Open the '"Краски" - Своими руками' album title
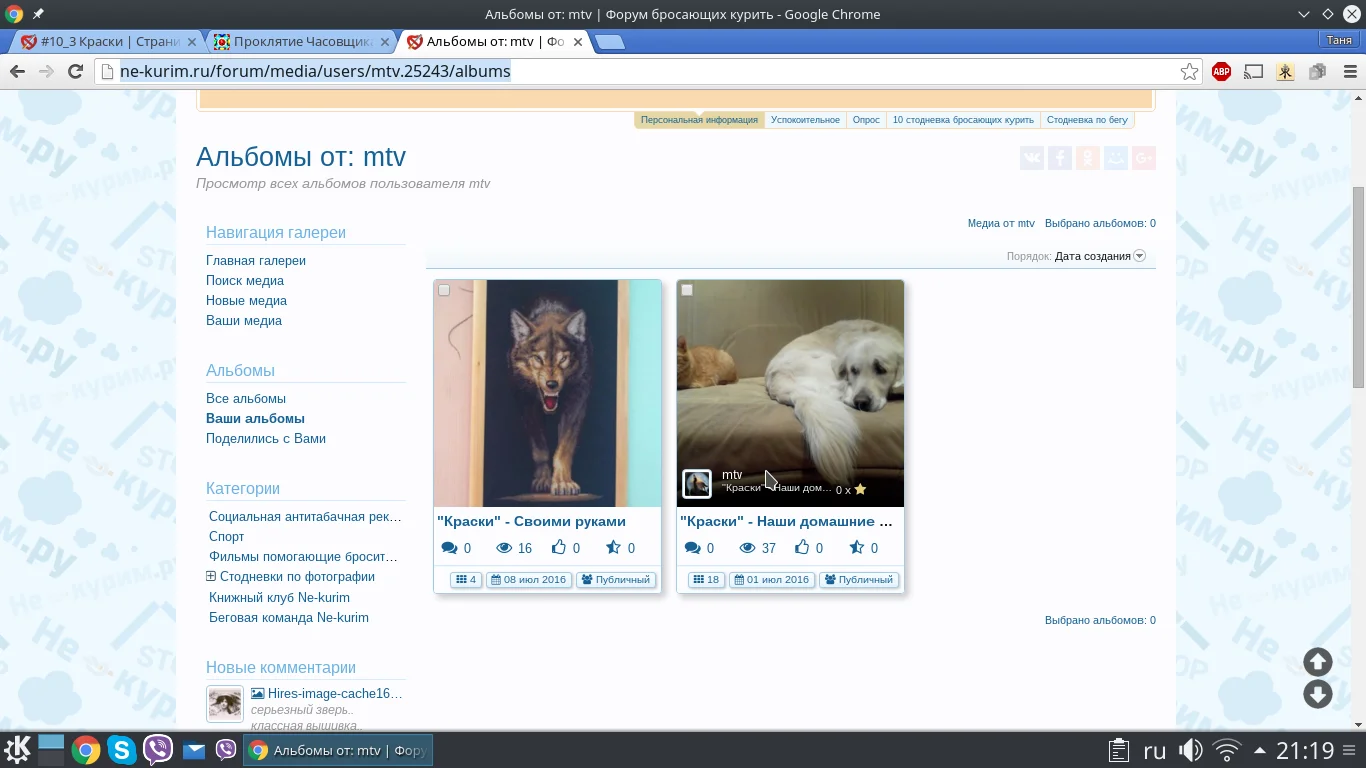The width and height of the screenshot is (1366, 768). 531,521
